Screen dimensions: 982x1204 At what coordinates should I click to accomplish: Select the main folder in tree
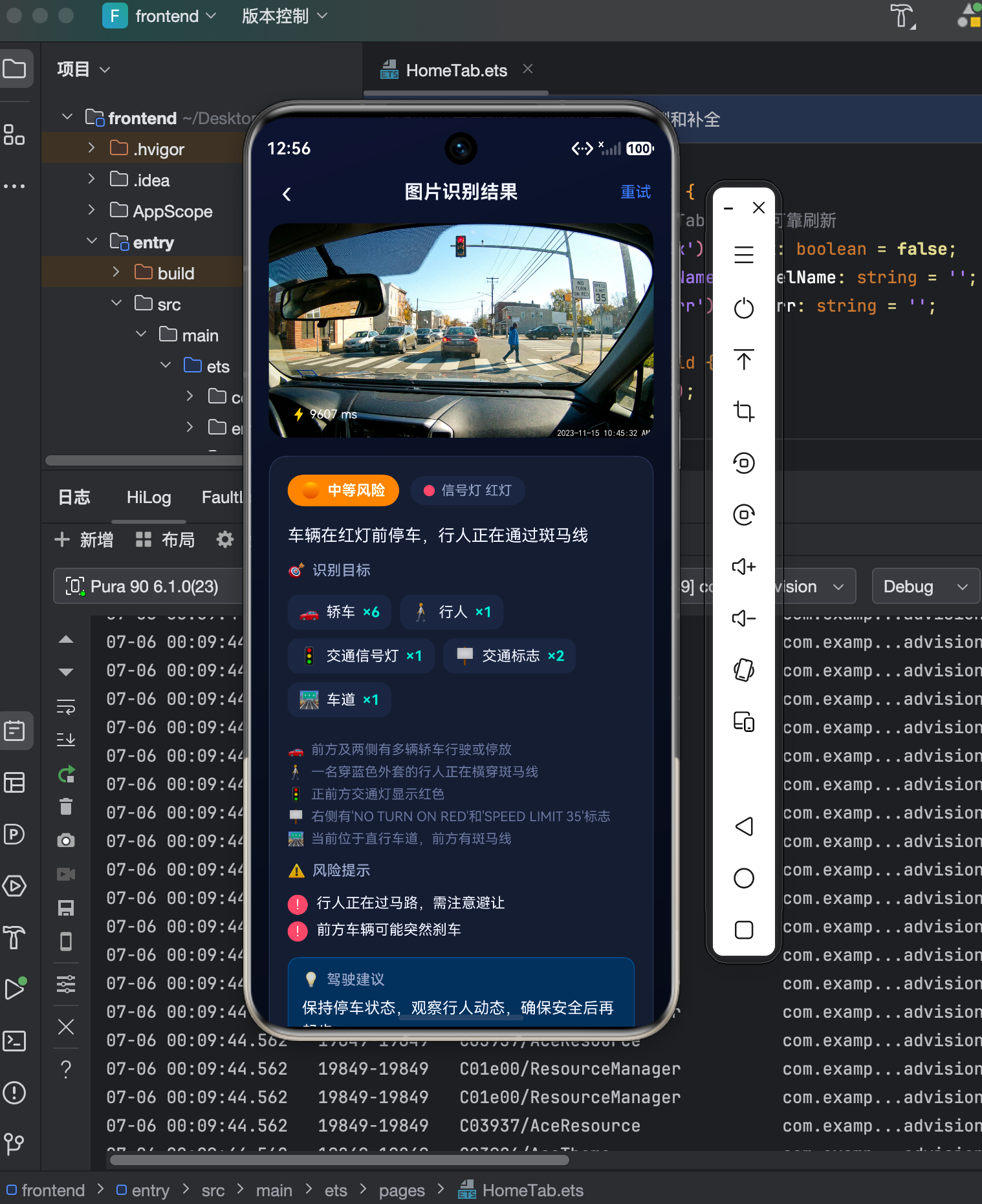(x=200, y=335)
